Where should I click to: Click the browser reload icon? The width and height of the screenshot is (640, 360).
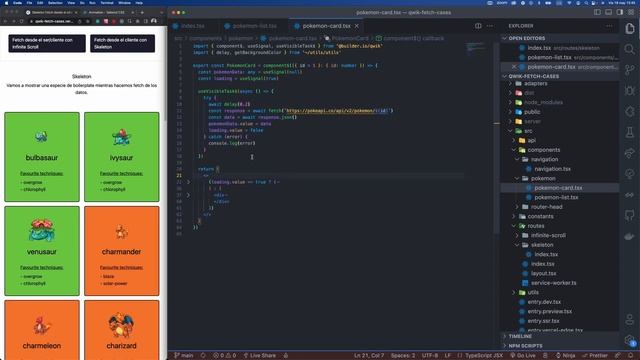click(22, 21)
